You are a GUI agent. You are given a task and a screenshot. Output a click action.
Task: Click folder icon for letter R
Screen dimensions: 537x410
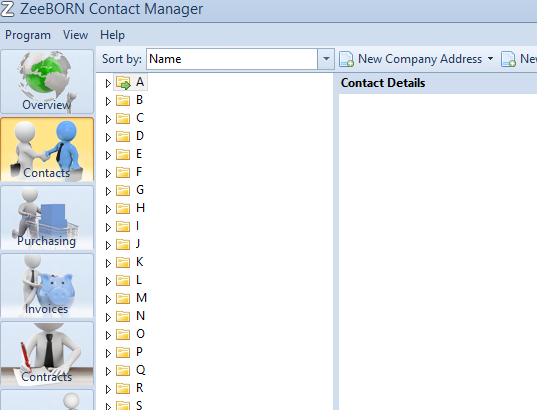point(123,388)
